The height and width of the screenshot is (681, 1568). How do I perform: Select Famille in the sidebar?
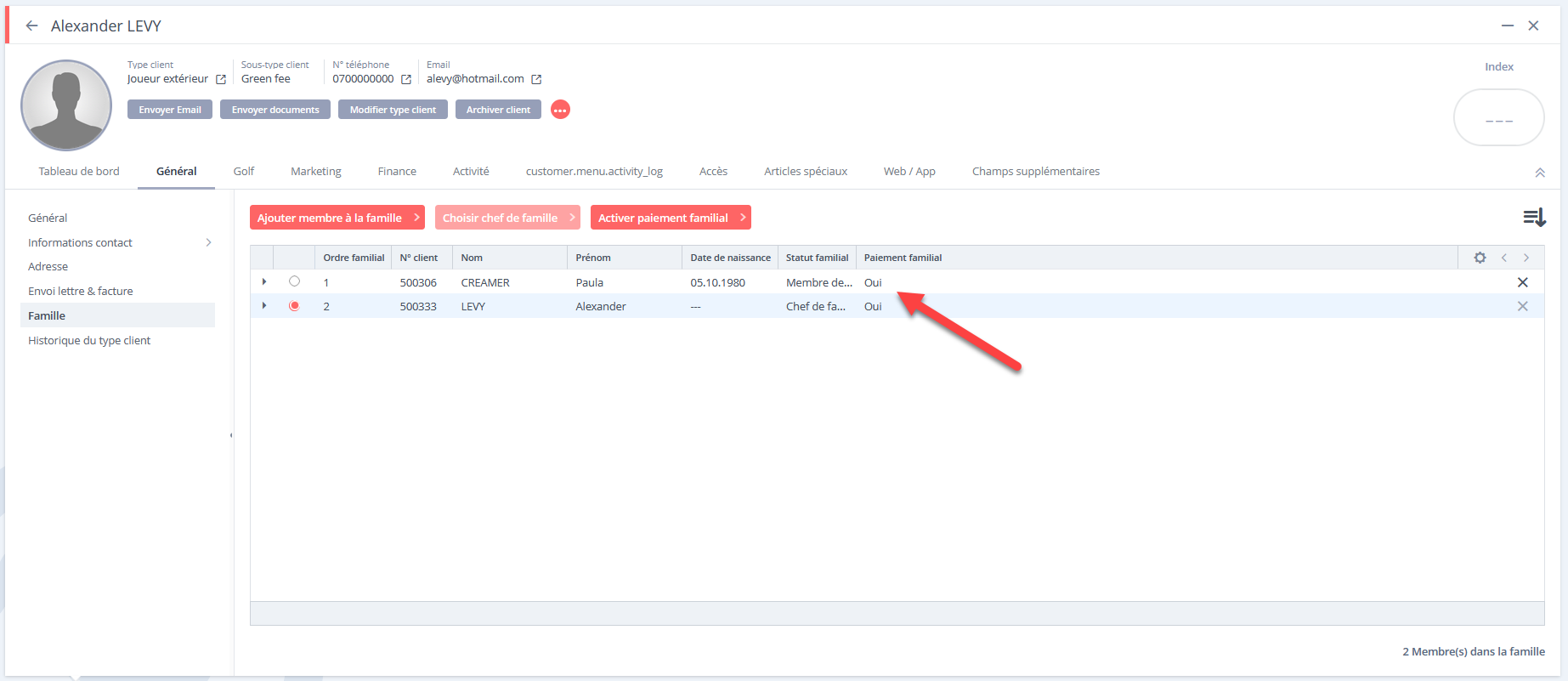pyautogui.click(x=117, y=315)
